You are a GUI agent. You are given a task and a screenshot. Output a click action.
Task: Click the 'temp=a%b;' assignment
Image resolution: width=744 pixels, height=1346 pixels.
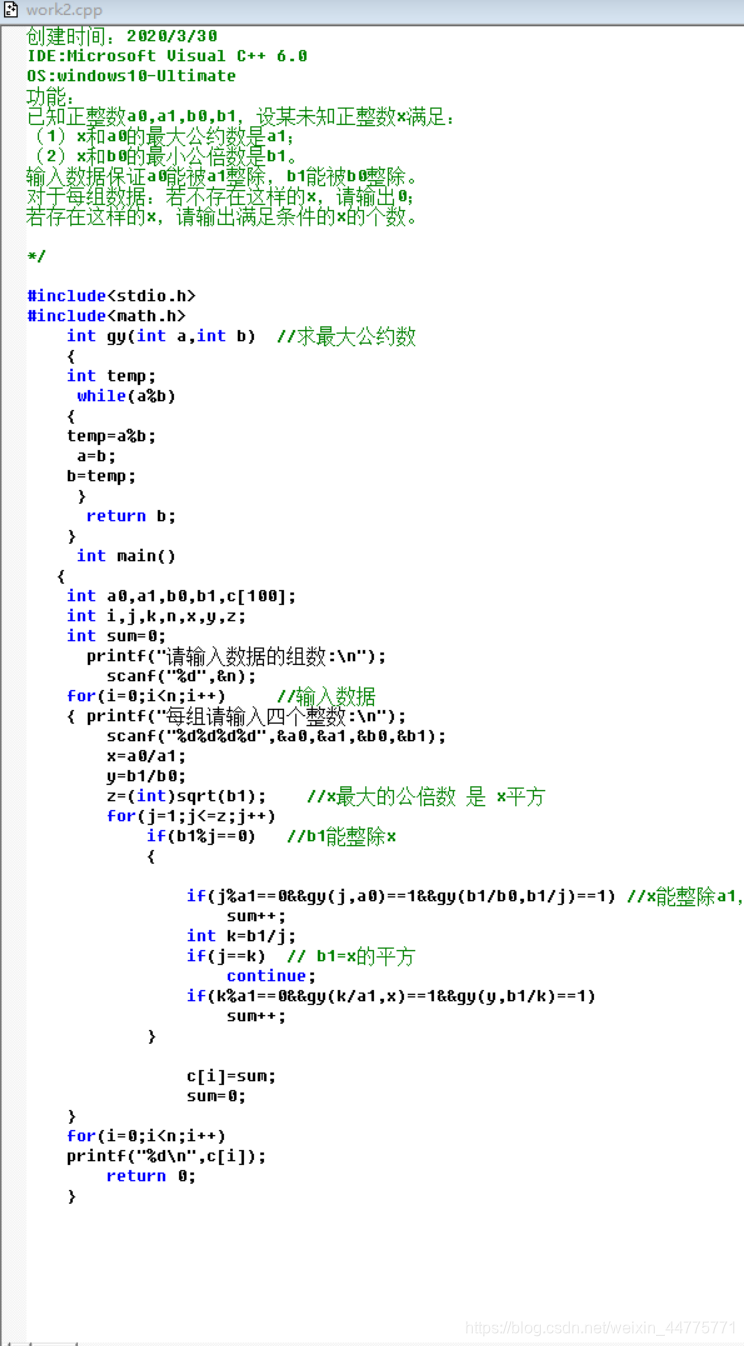coord(111,436)
